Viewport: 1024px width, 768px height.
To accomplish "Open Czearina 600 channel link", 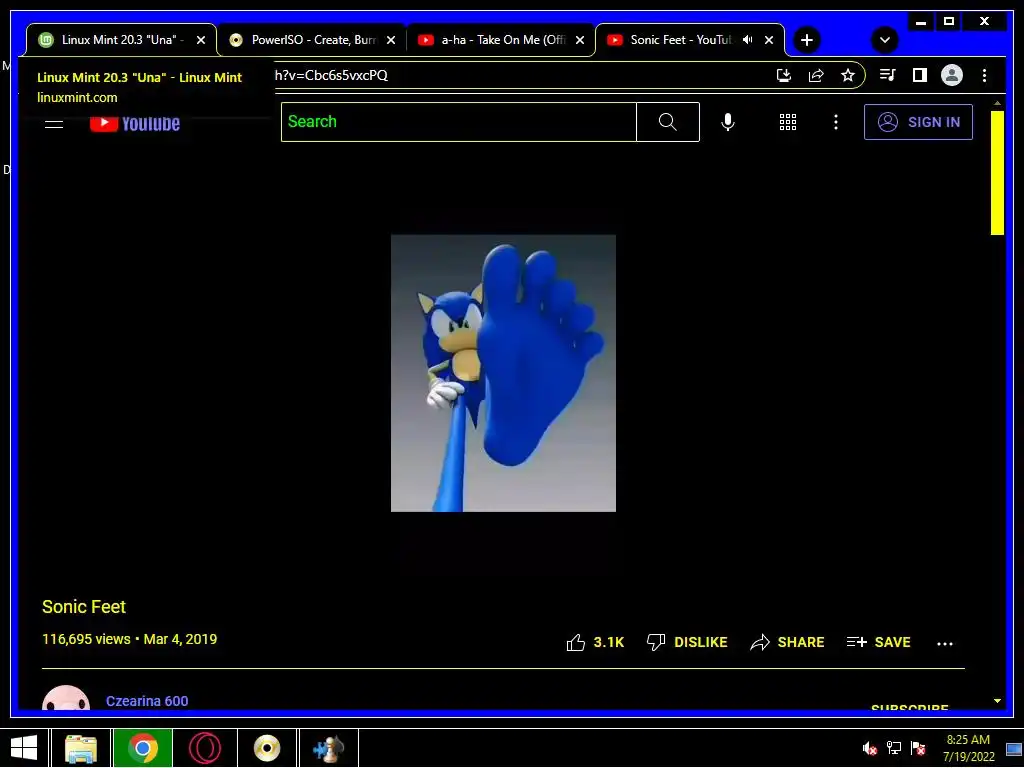I will (147, 701).
